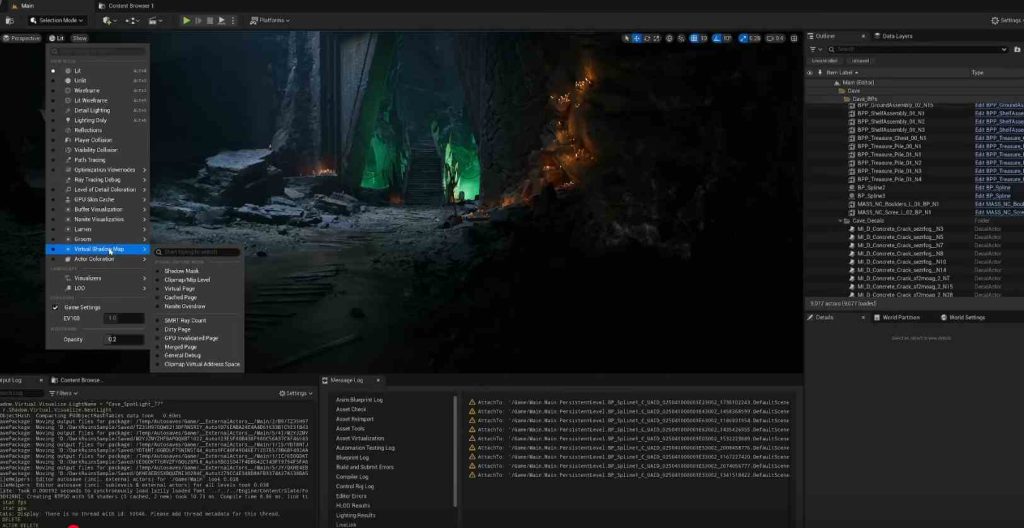1024x528 pixels.
Task: Open the Lighting Results log category
Action: pyautogui.click(x=355, y=515)
